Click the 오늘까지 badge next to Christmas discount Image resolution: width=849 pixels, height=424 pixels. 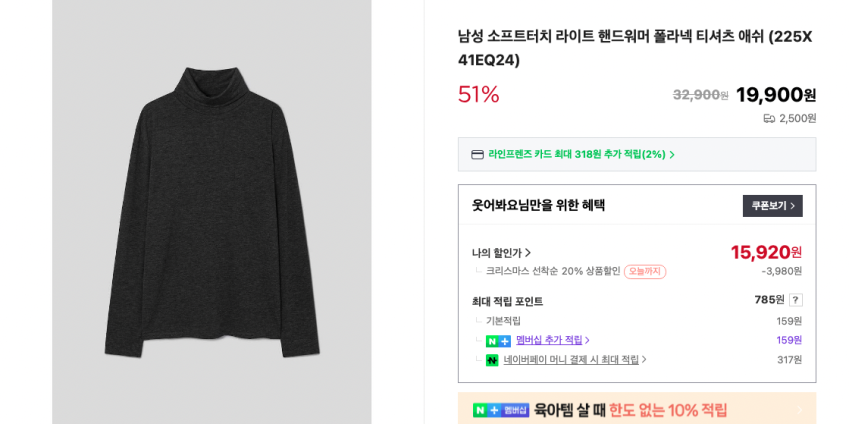pos(645,272)
